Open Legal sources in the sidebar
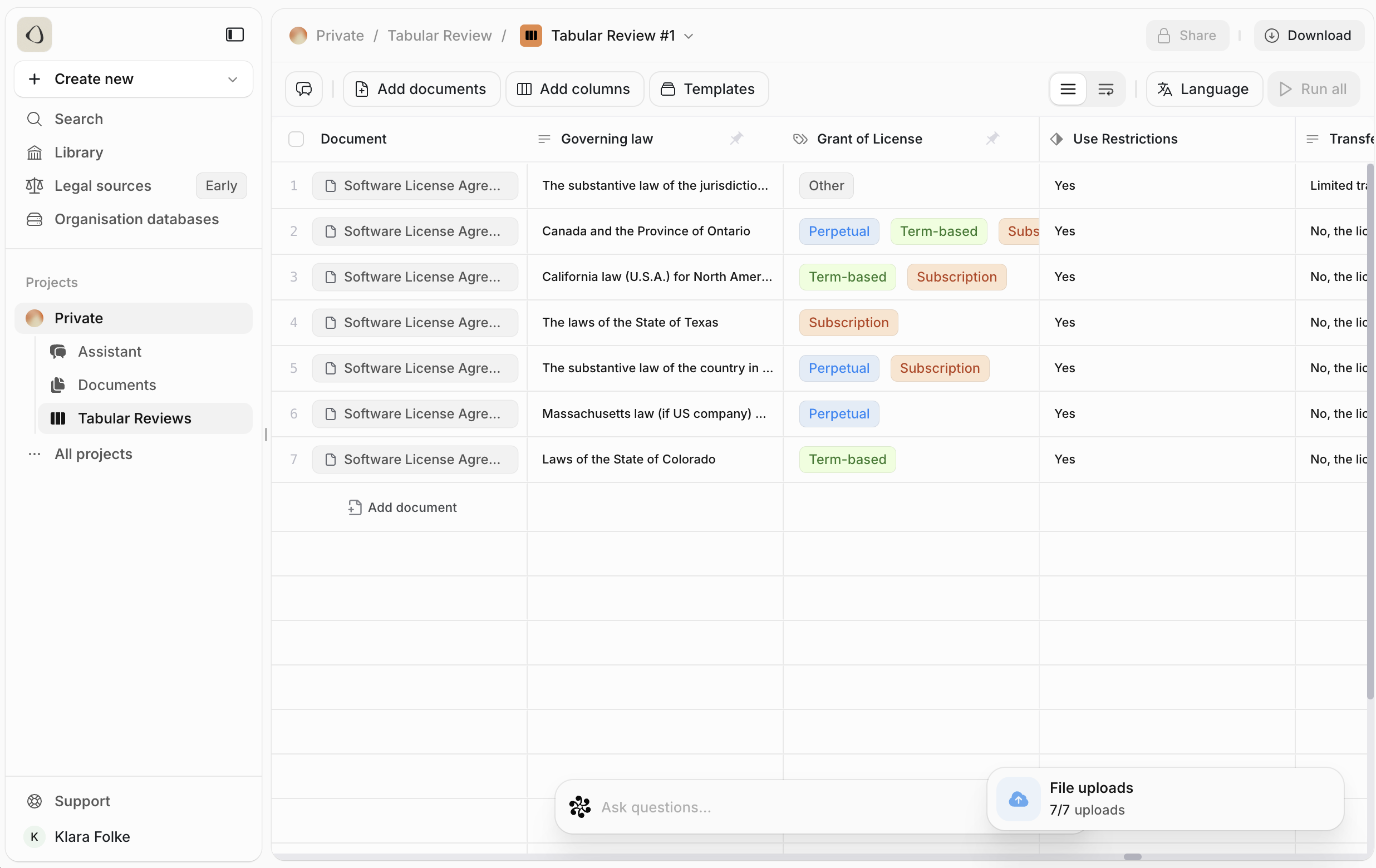This screenshot has height=868, width=1376. [103, 186]
